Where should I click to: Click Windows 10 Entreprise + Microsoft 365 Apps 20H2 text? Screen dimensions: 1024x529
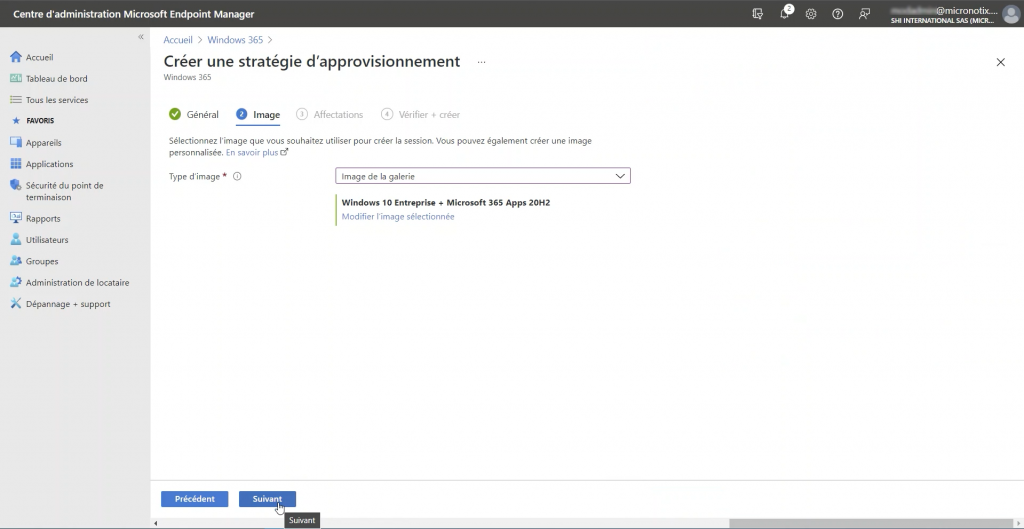(446, 202)
